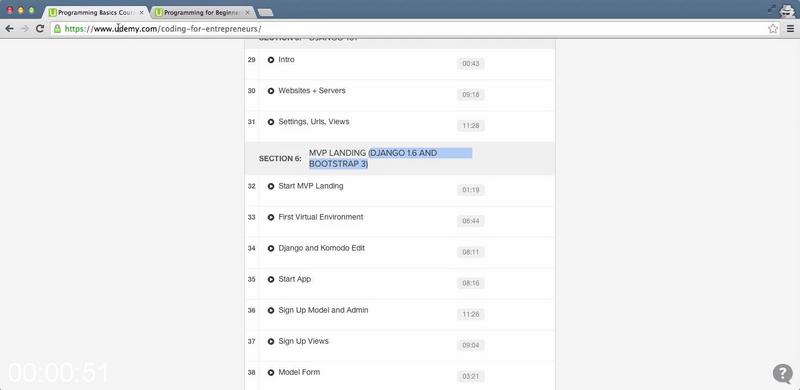Viewport: 800px width, 390px height.
Task: Click play icon for Start MVP Landing
Action: [x=271, y=186]
